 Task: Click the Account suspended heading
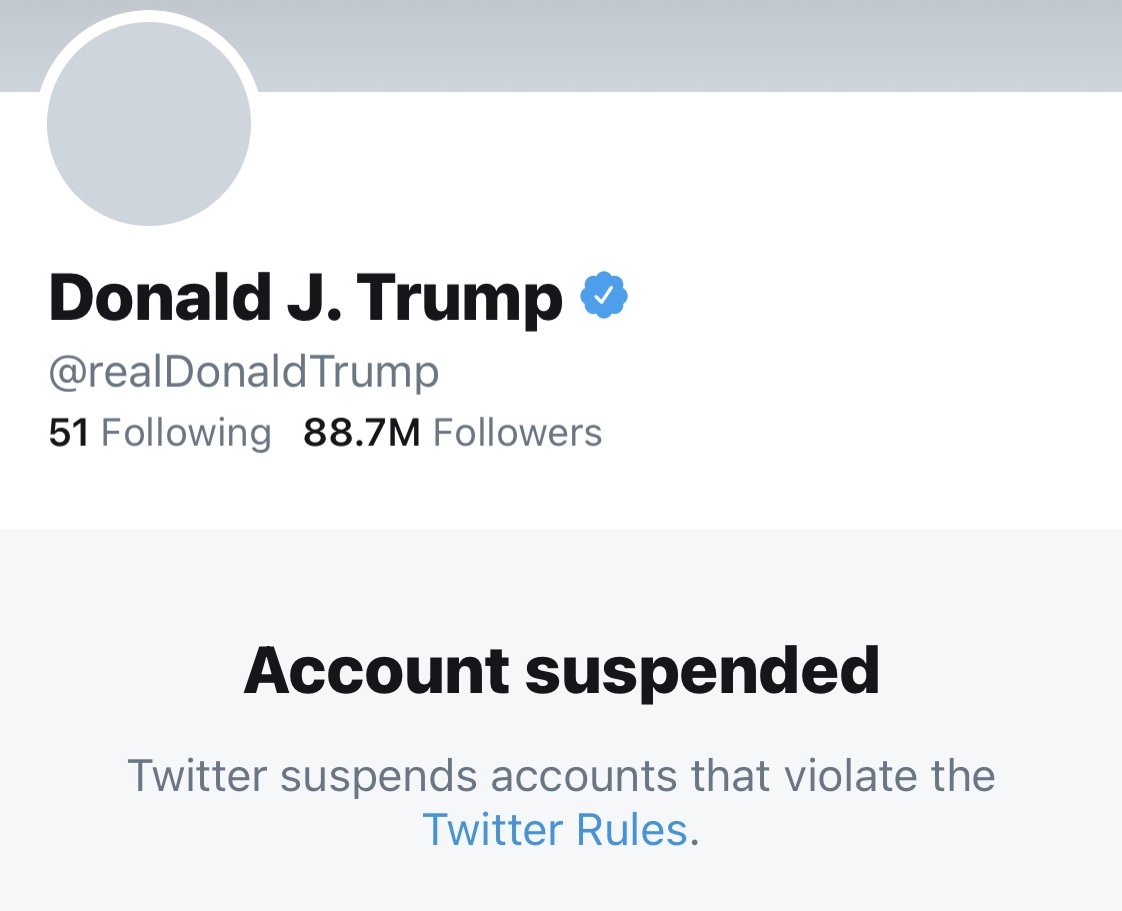coord(561,670)
